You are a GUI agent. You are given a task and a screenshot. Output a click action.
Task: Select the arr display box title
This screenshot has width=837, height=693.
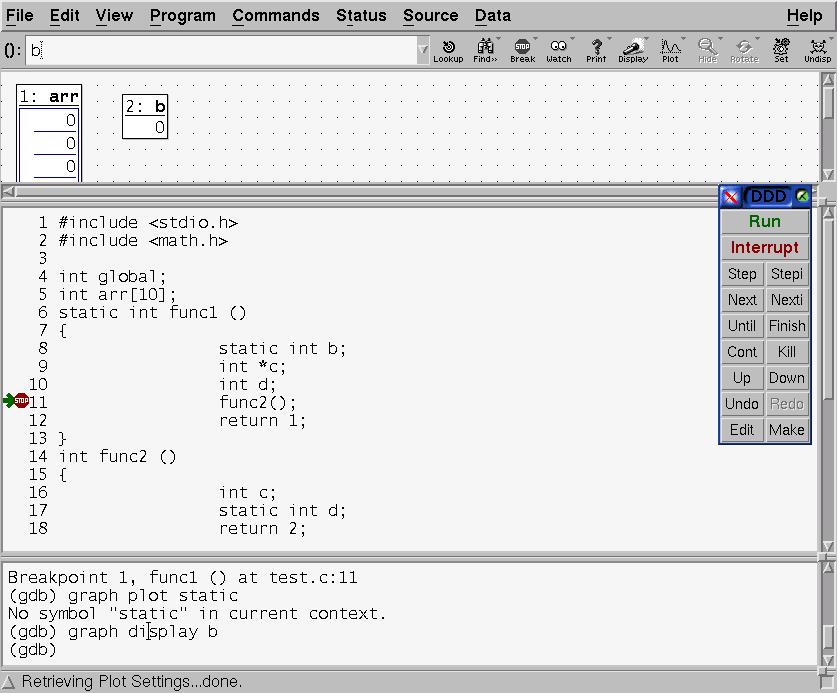pyautogui.click(x=49, y=96)
